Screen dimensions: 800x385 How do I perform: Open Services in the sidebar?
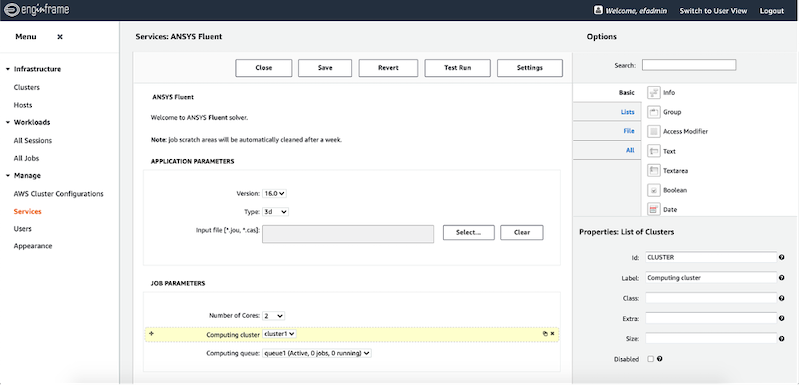tap(28, 211)
